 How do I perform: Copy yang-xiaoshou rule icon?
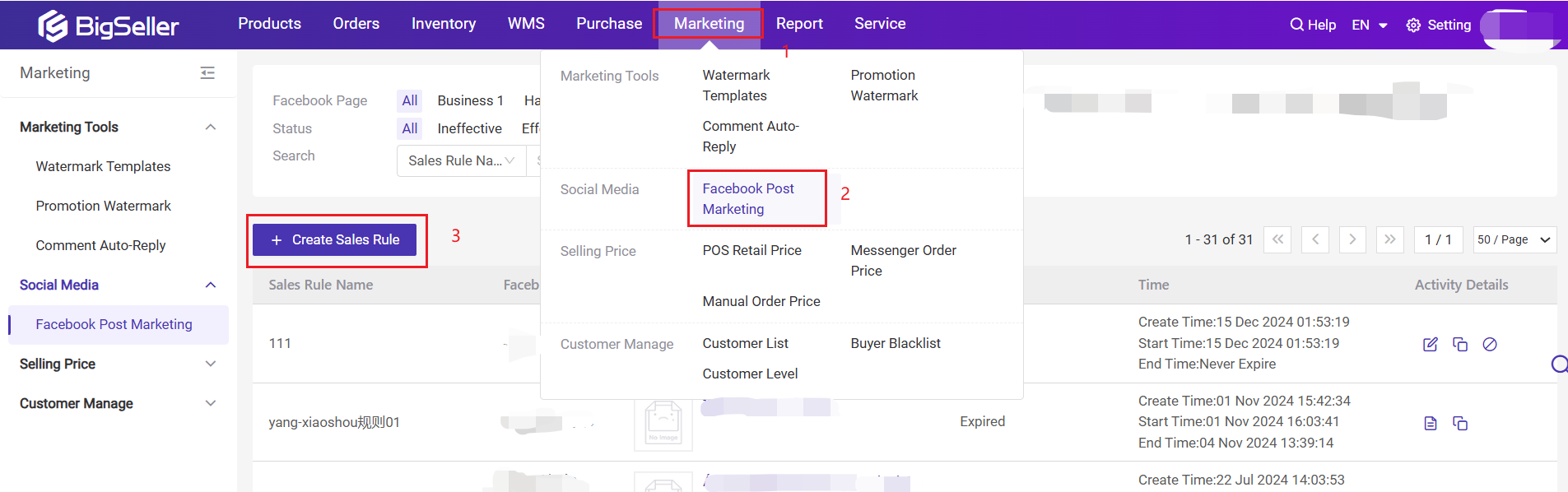pyautogui.click(x=1460, y=423)
